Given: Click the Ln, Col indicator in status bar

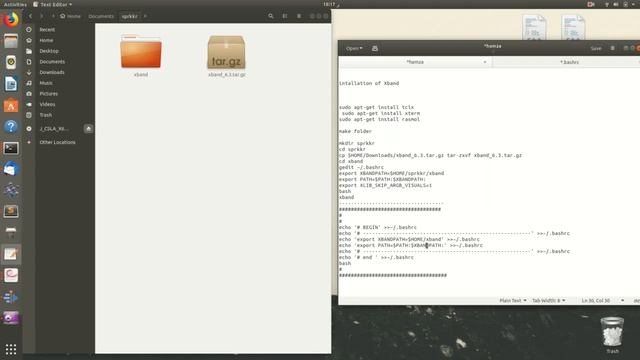Looking at the screenshot, I should (x=596, y=300).
